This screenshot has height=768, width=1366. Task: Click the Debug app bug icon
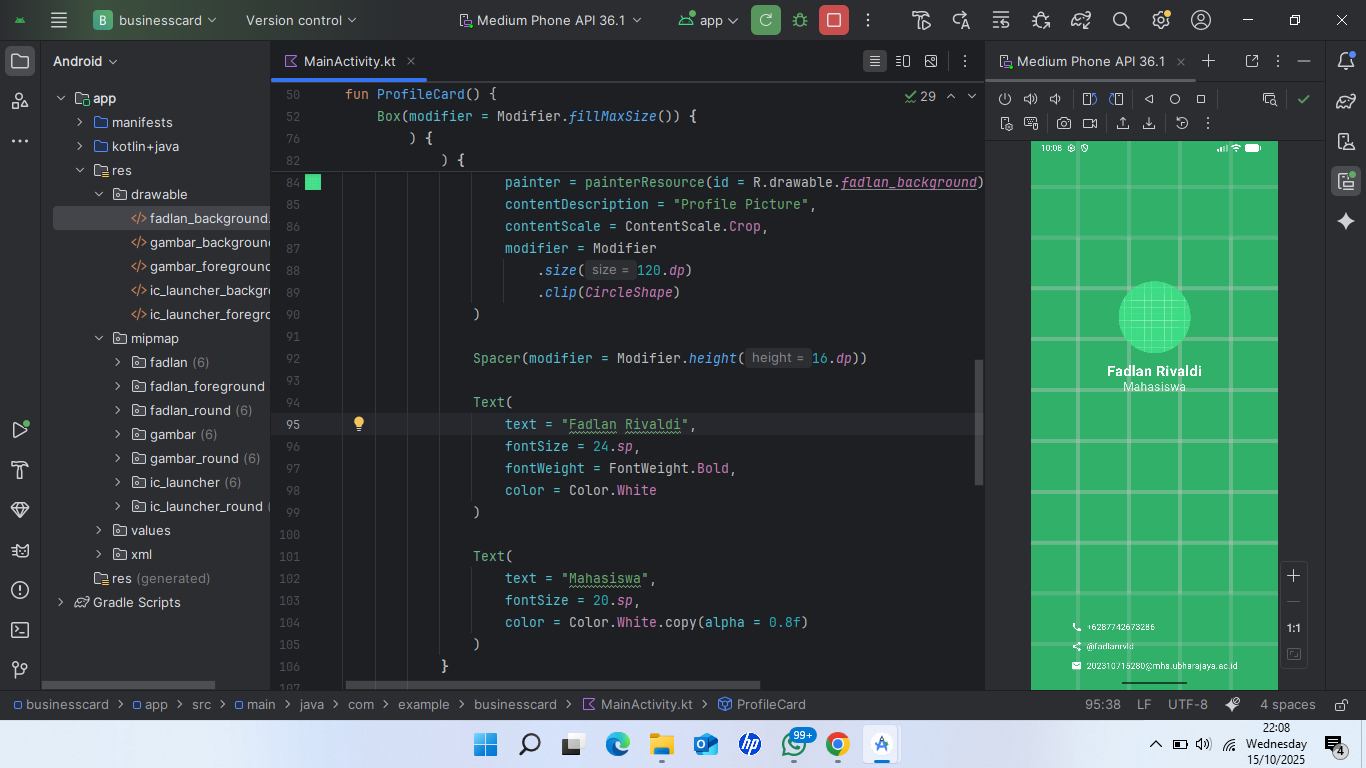[x=800, y=20]
